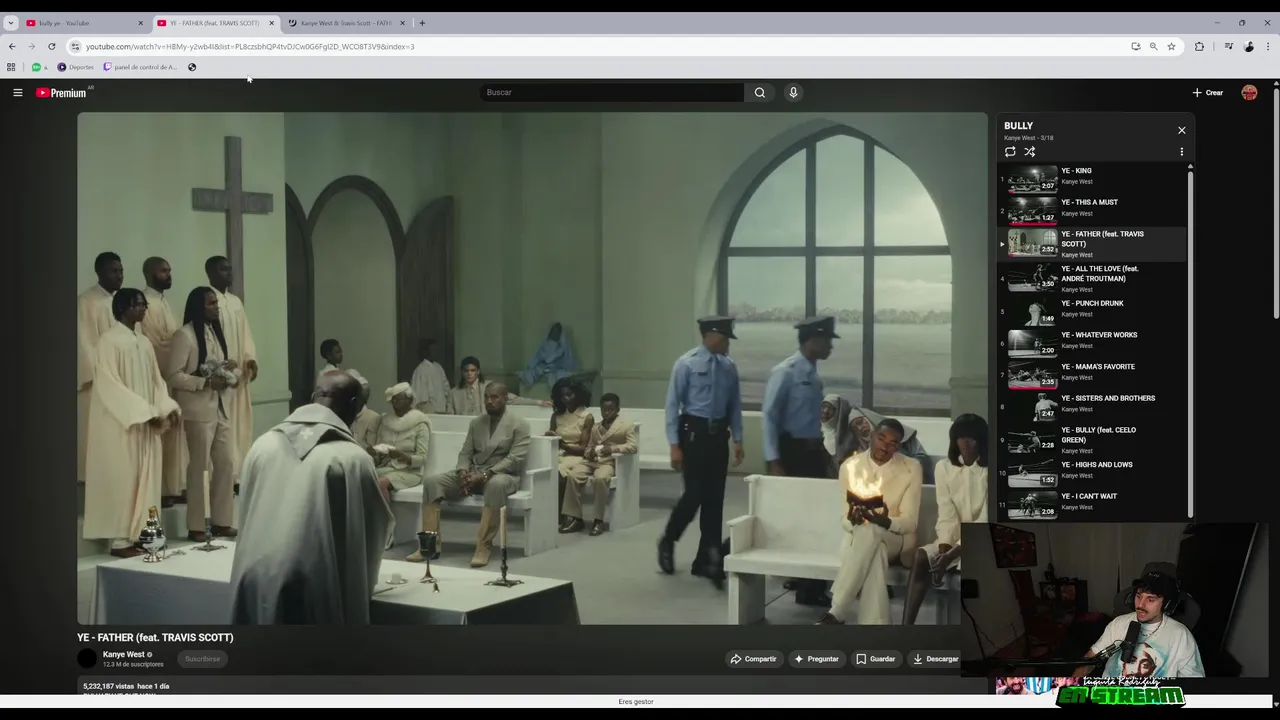Select YE - THIS A MUST track
Viewport: 1280px width, 720px height.
tap(1091, 210)
